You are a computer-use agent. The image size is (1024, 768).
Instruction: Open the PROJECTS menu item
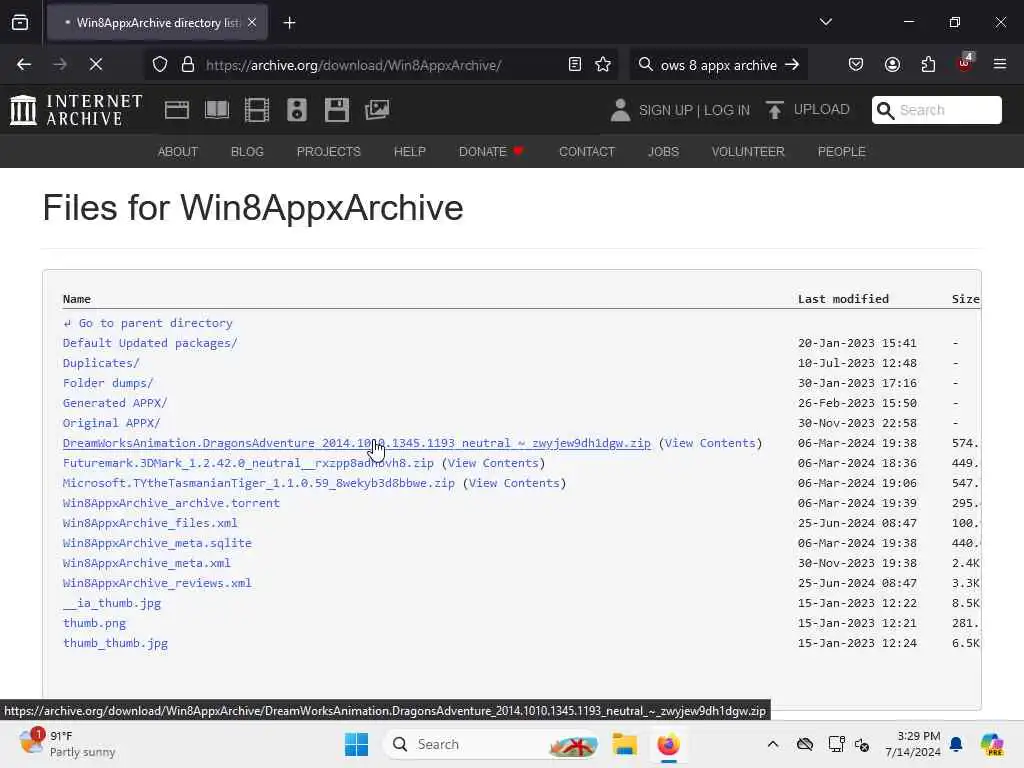328,152
